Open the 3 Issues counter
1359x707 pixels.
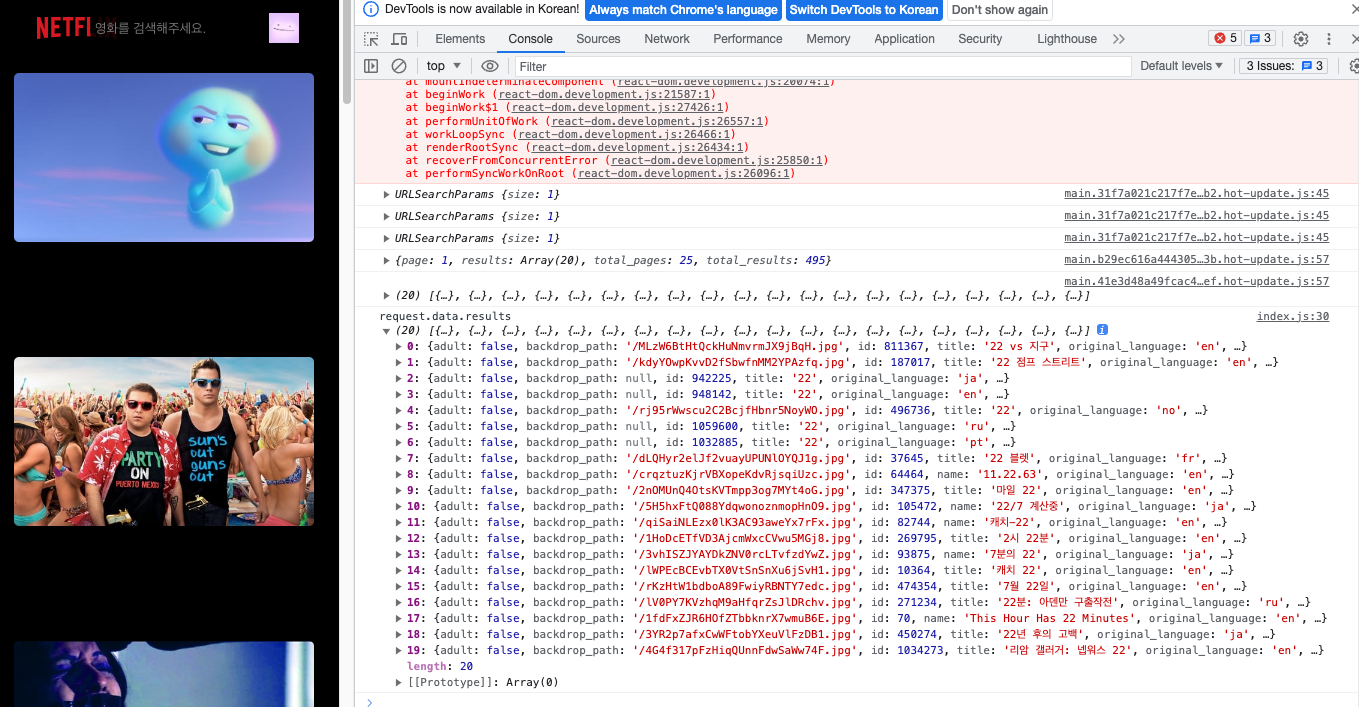coord(1284,66)
